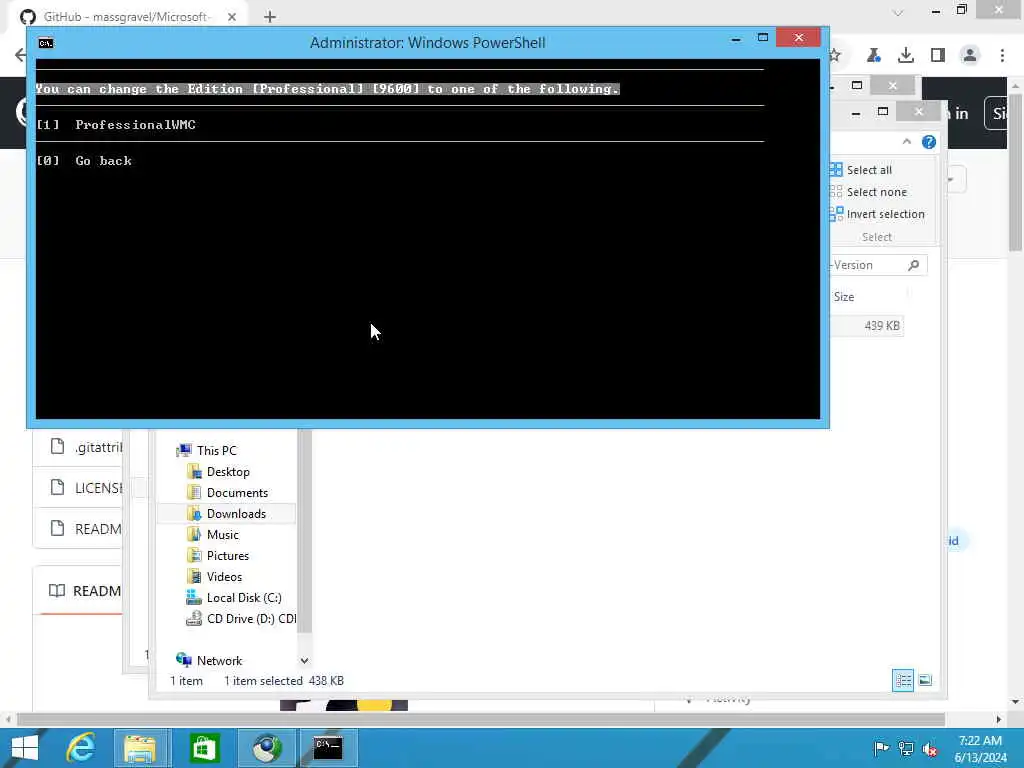The height and width of the screenshot is (768, 1024).
Task: Open the Windows Start button
Action: pos(25,748)
